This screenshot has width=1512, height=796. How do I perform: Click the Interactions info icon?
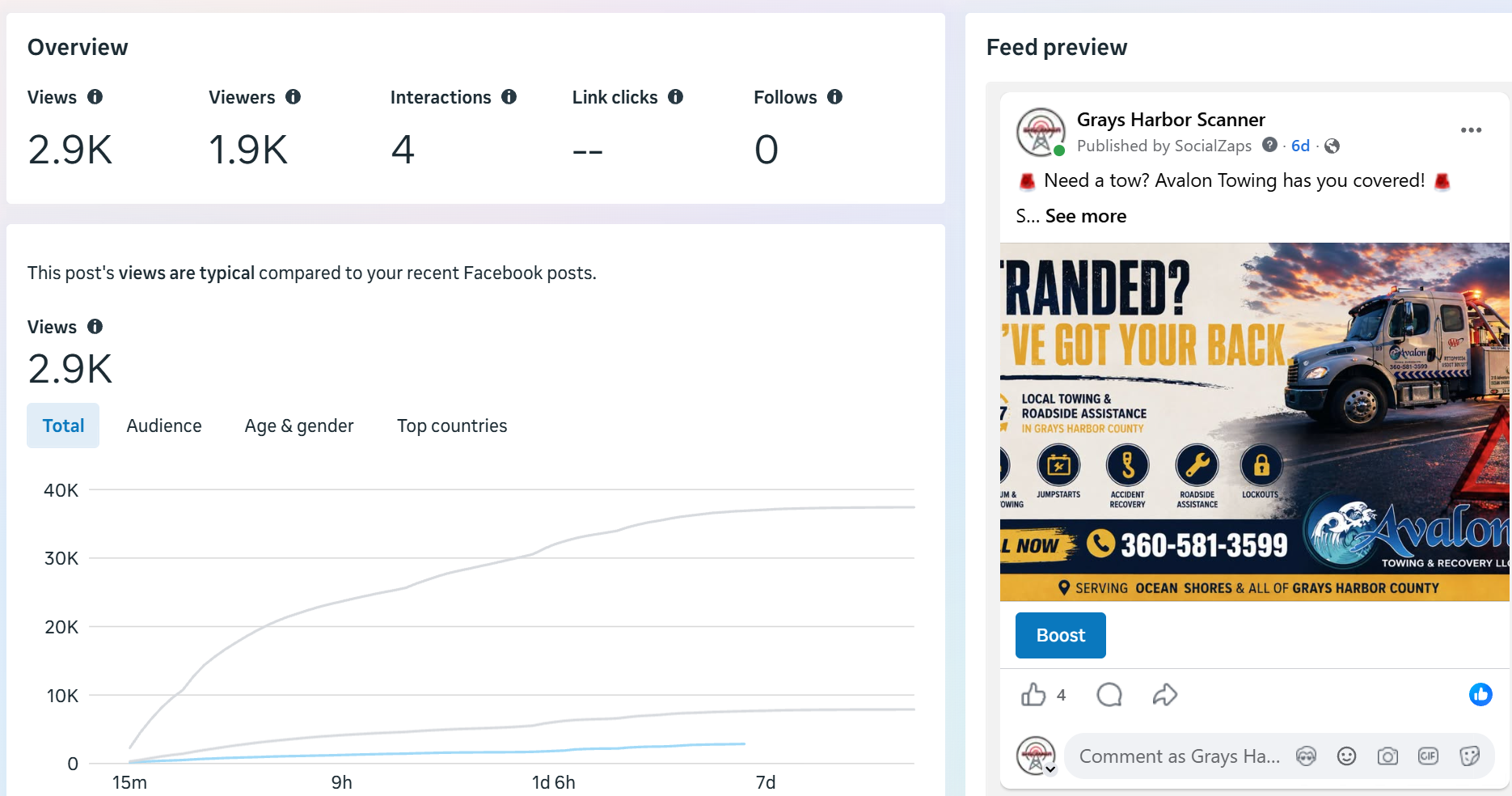[509, 97]
